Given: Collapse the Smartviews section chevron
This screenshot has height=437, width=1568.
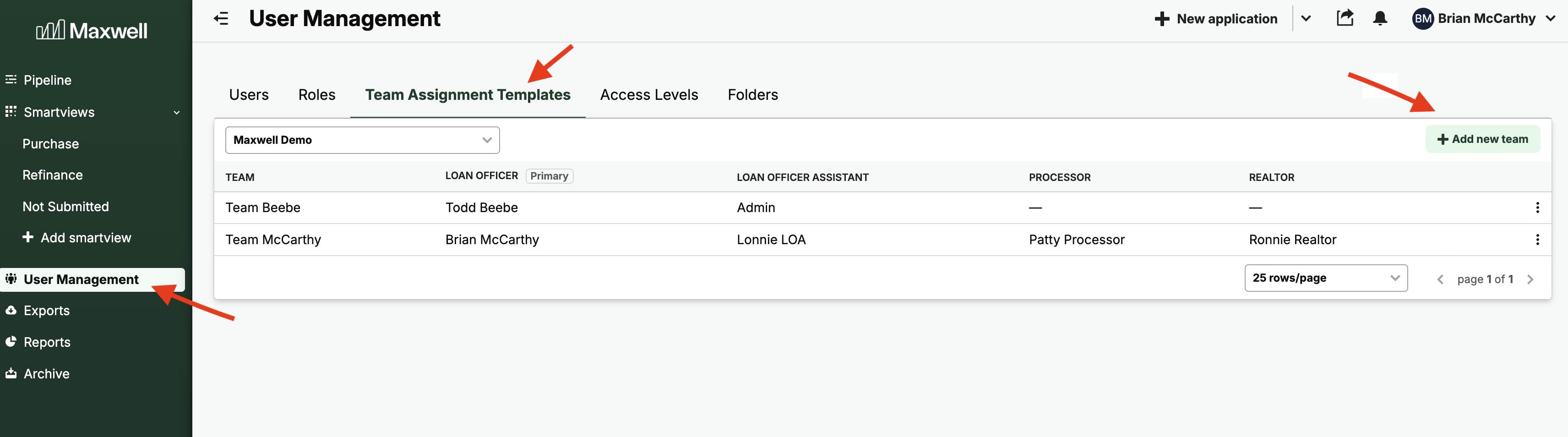Looking at the screenshot, I should pos(176,113).
